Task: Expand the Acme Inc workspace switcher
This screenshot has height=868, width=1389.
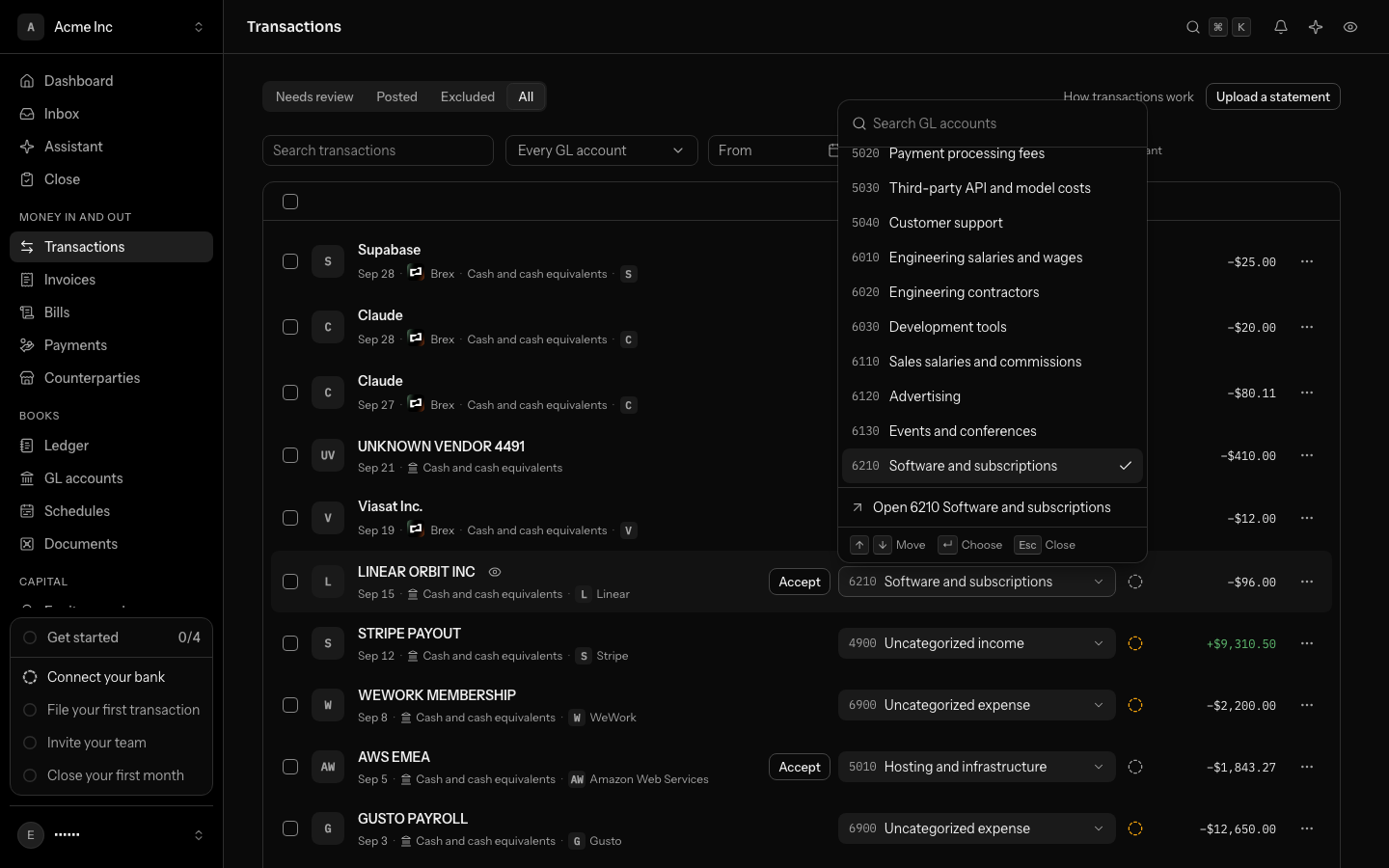Action: (111, 27)
